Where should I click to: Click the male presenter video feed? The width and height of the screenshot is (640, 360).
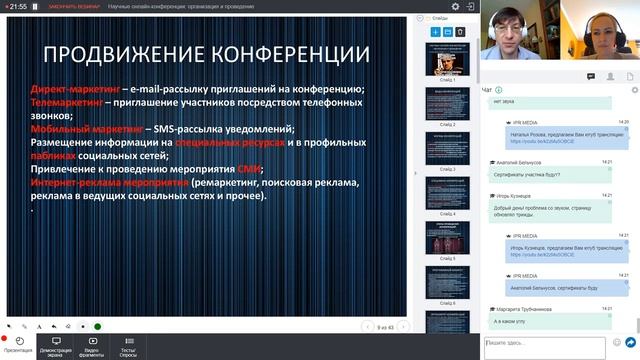tap(520, 30)
